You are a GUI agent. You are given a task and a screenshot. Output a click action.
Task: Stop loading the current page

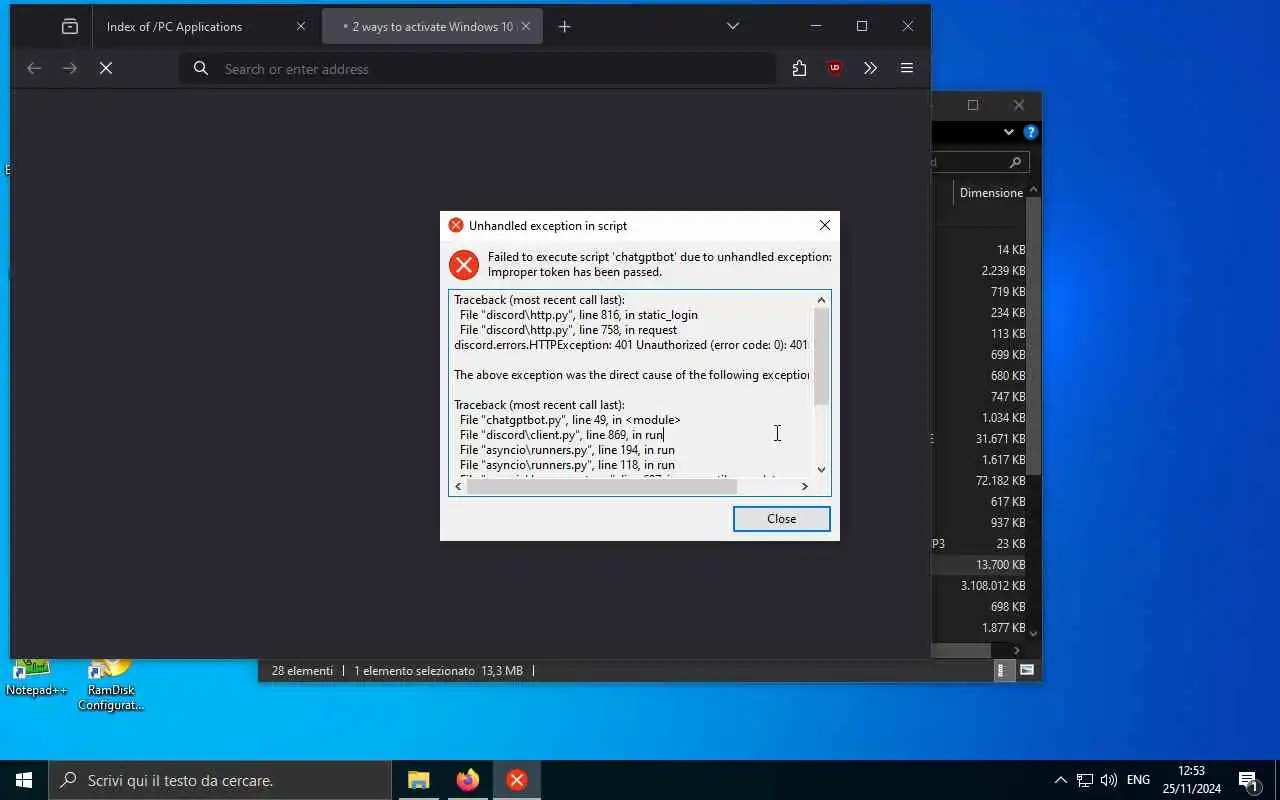[106, 68]
